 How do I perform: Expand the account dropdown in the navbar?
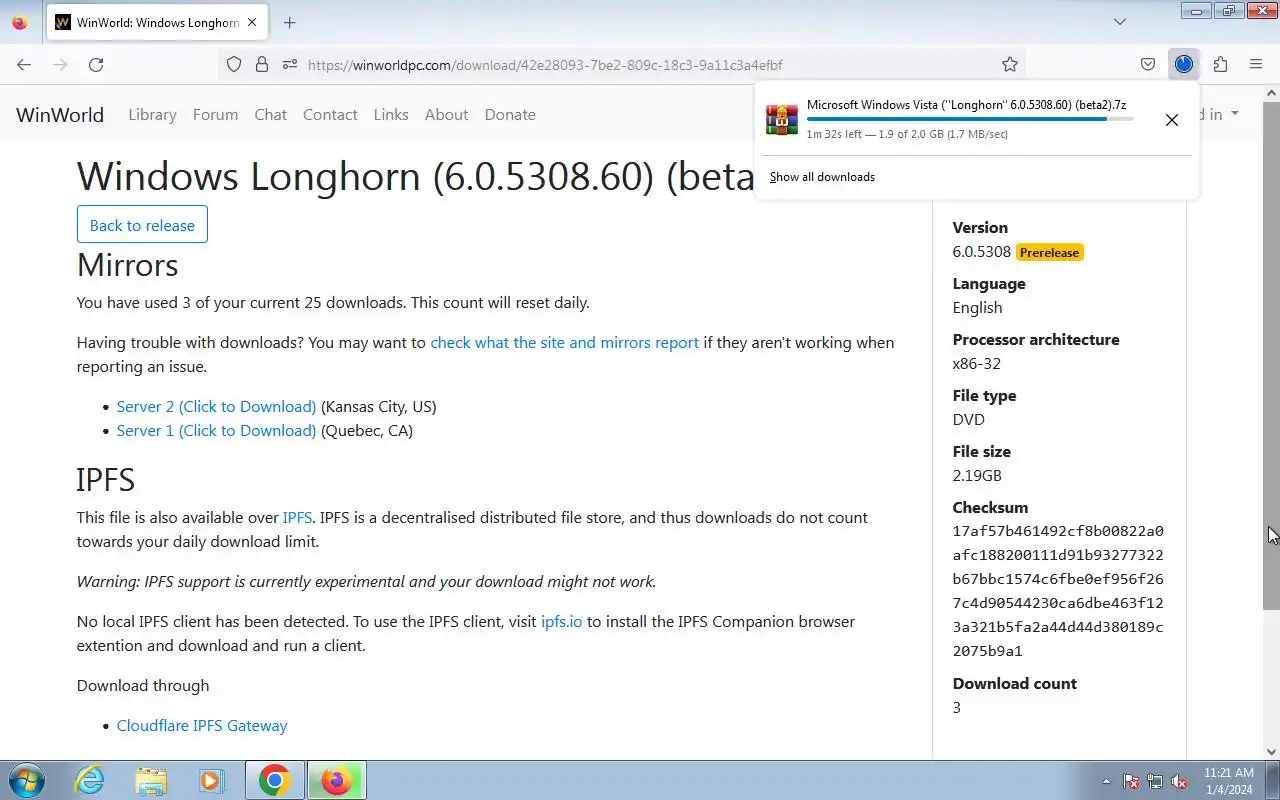(1221, 114)
